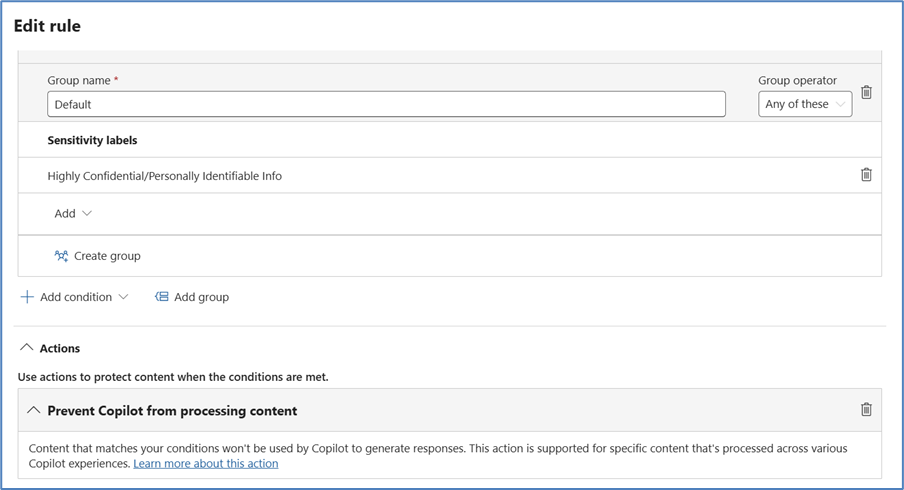Viewport: 904px width, 490px height.
Task: Click the Prevent Copilot from processing content title
Action: [172, 411]
